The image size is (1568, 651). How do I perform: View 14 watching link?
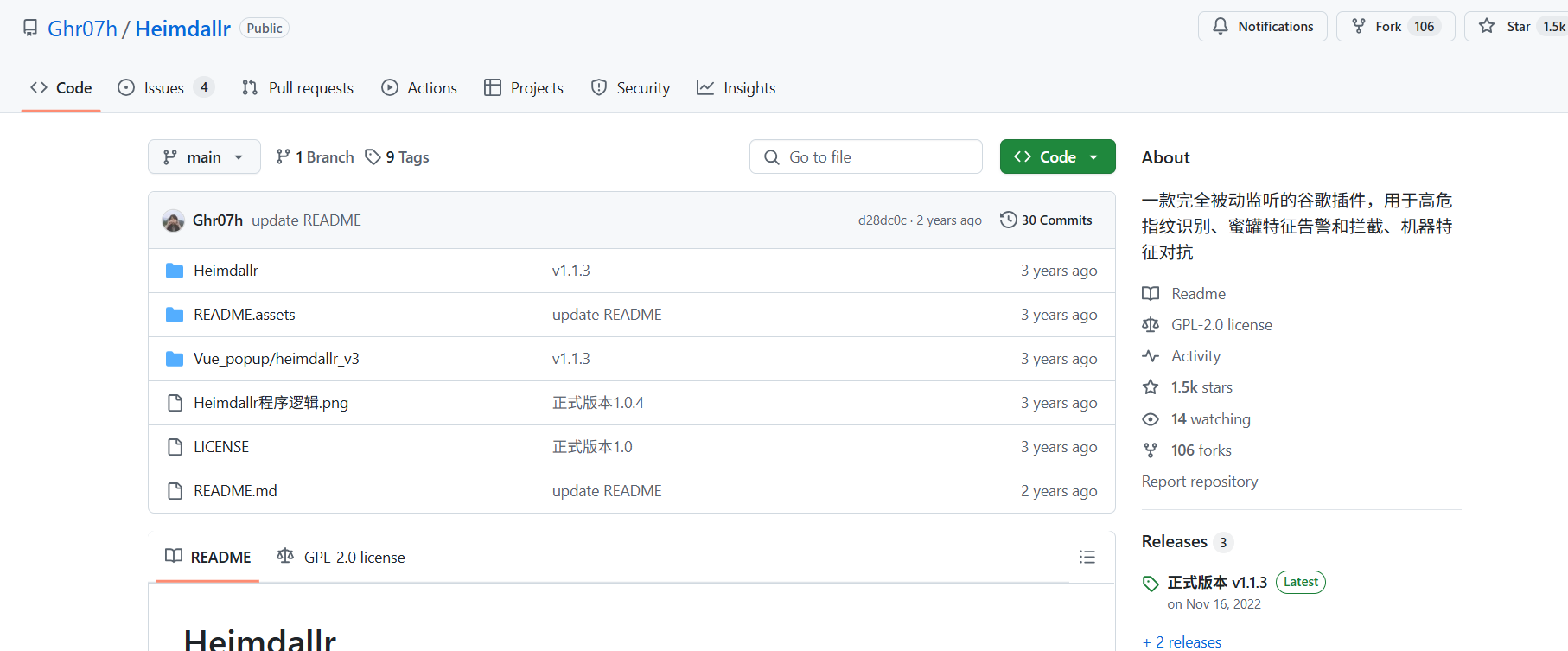coord(1210,419)
